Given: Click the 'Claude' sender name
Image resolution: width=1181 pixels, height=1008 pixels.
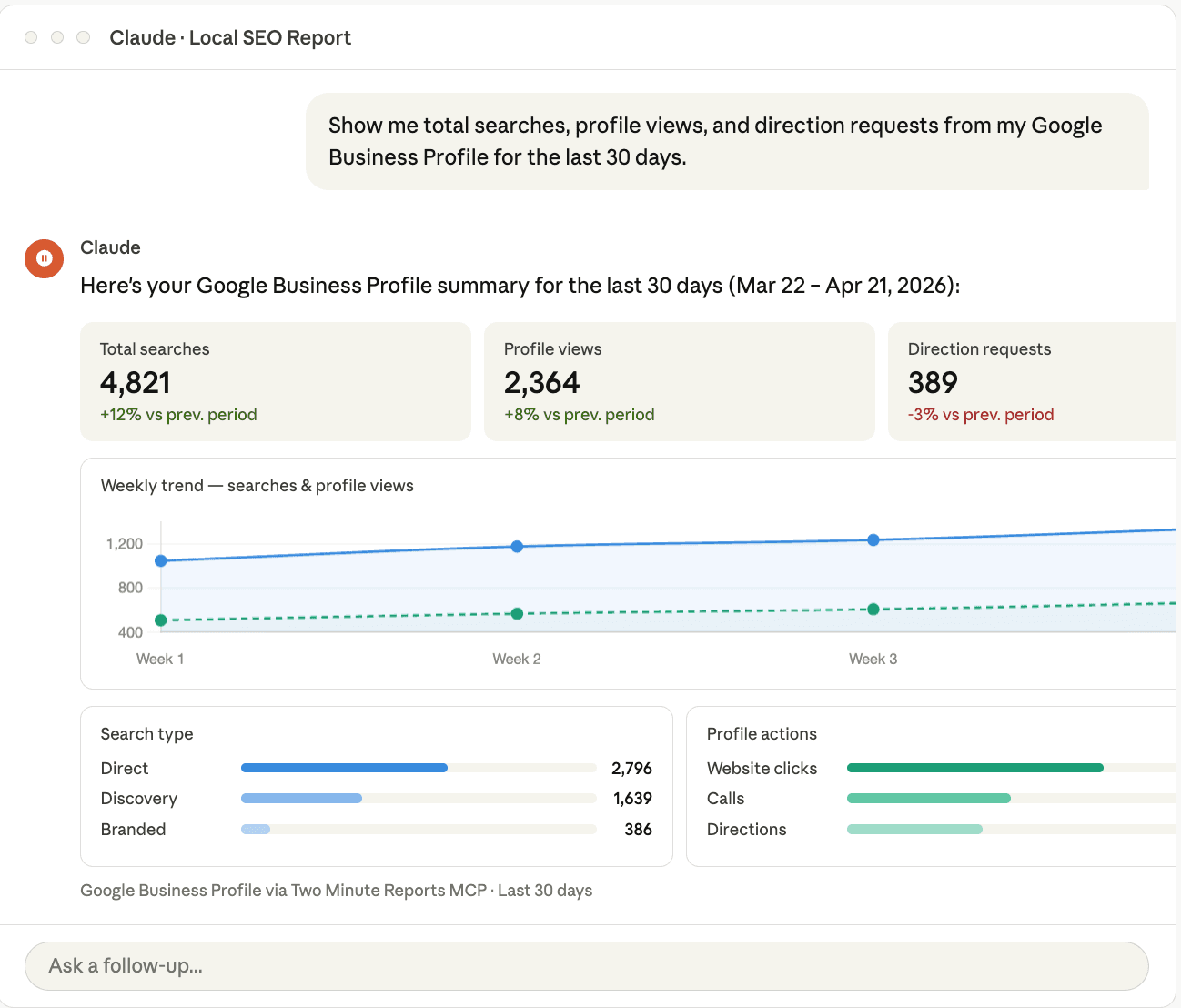Looking at the screenshot, I should tap(110, 247).
